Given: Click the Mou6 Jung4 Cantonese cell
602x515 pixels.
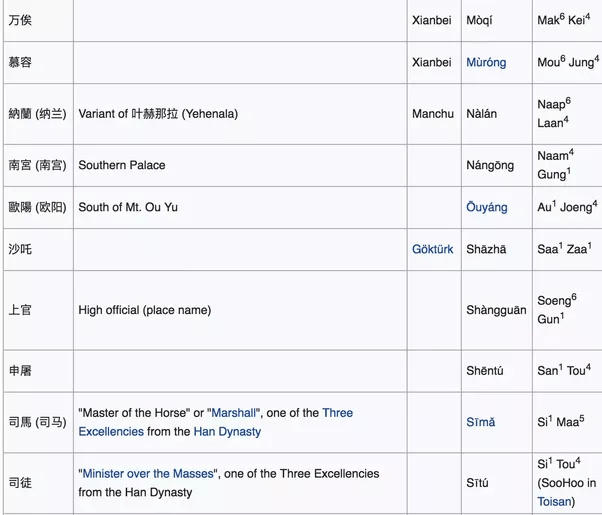Looking at the screenshot, I should (x=567, y=63).
